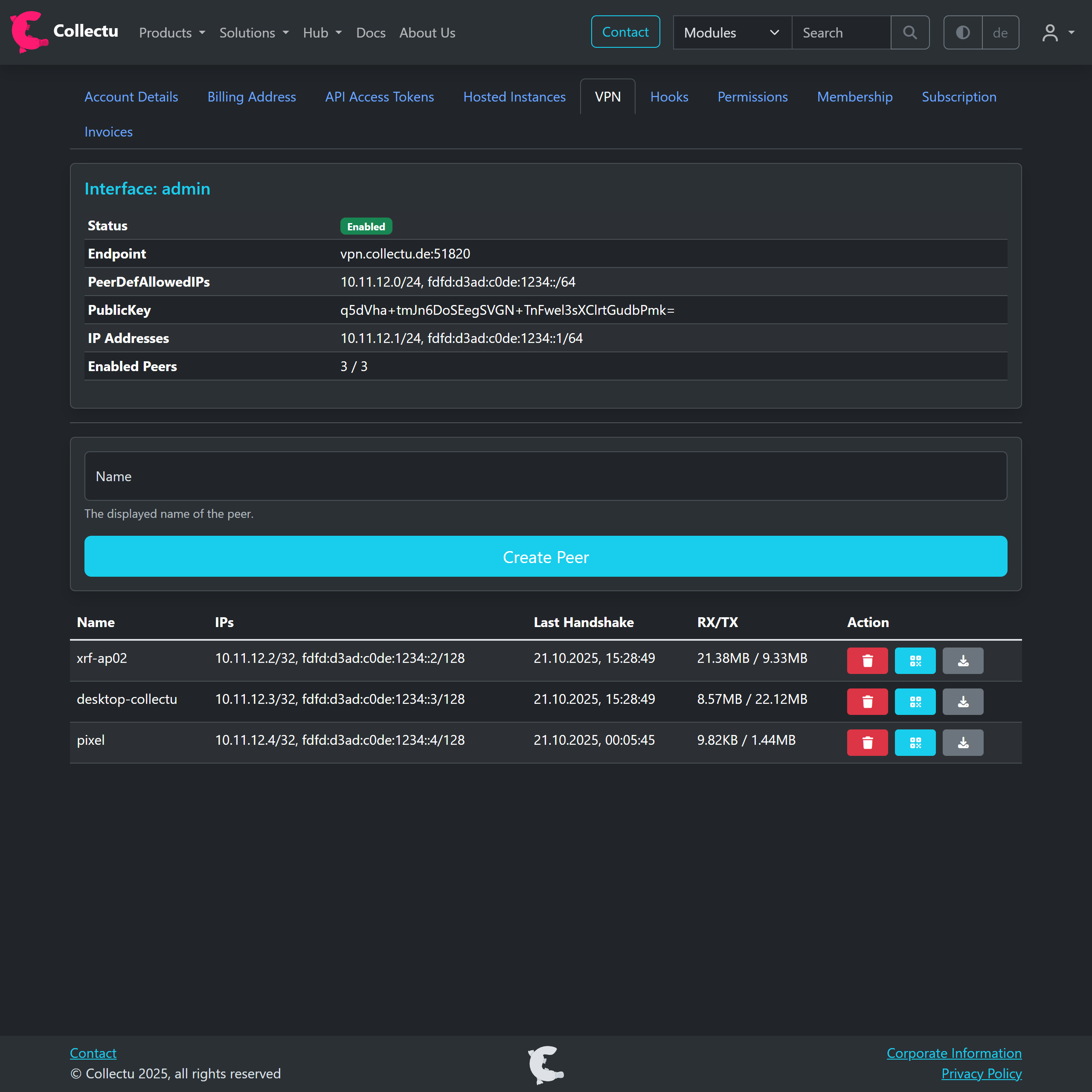Focus the peer Name input field
Screen dimensions: 1092x1092
tap(546, 476)
